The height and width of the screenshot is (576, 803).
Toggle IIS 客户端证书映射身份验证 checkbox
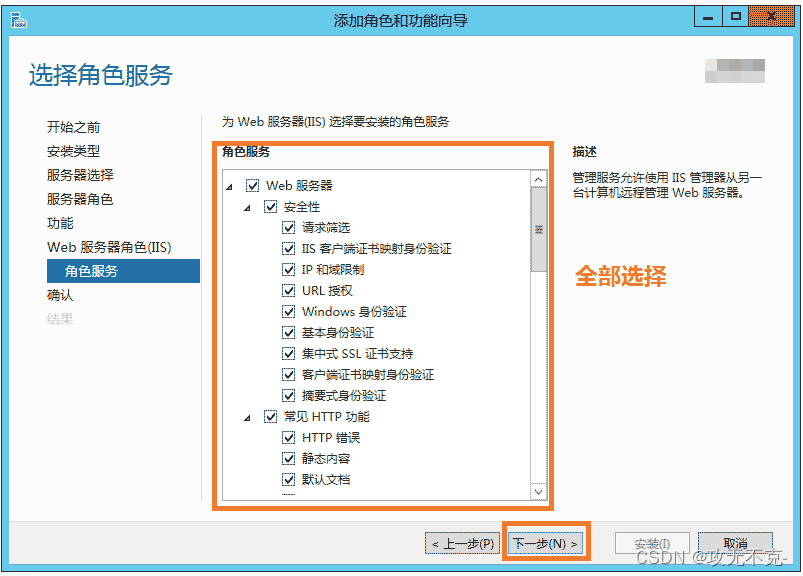289,248
